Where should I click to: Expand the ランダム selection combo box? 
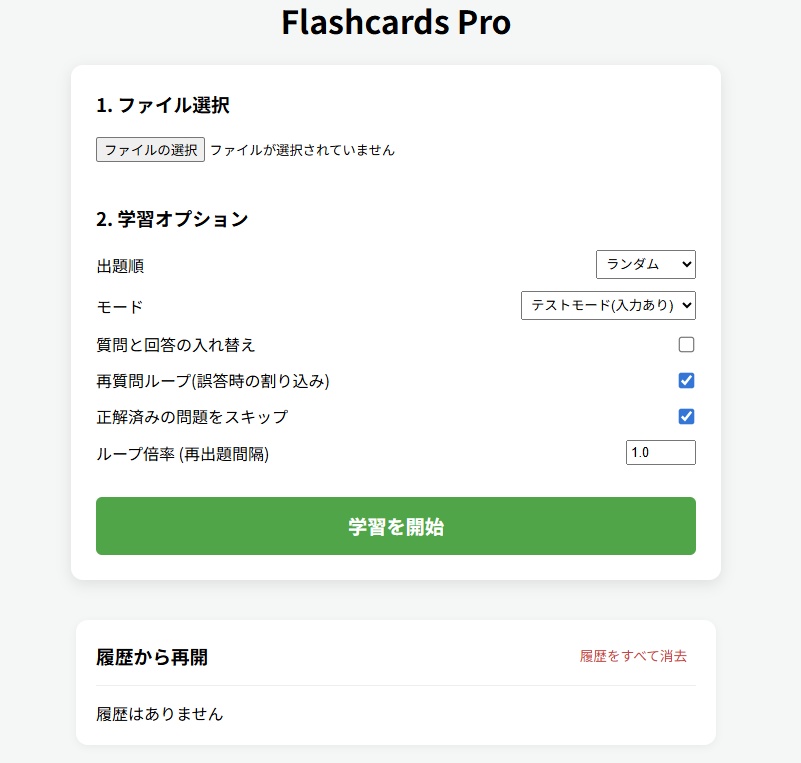pyautogui.click(x=646, y=265)
